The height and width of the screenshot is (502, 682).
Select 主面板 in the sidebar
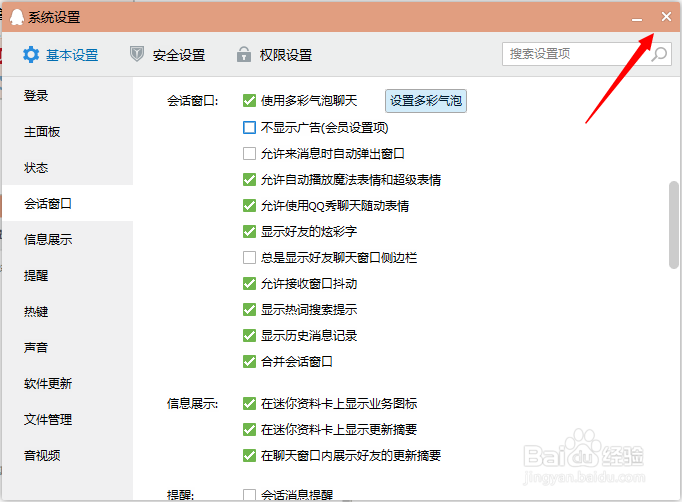[x=67, y=131]
